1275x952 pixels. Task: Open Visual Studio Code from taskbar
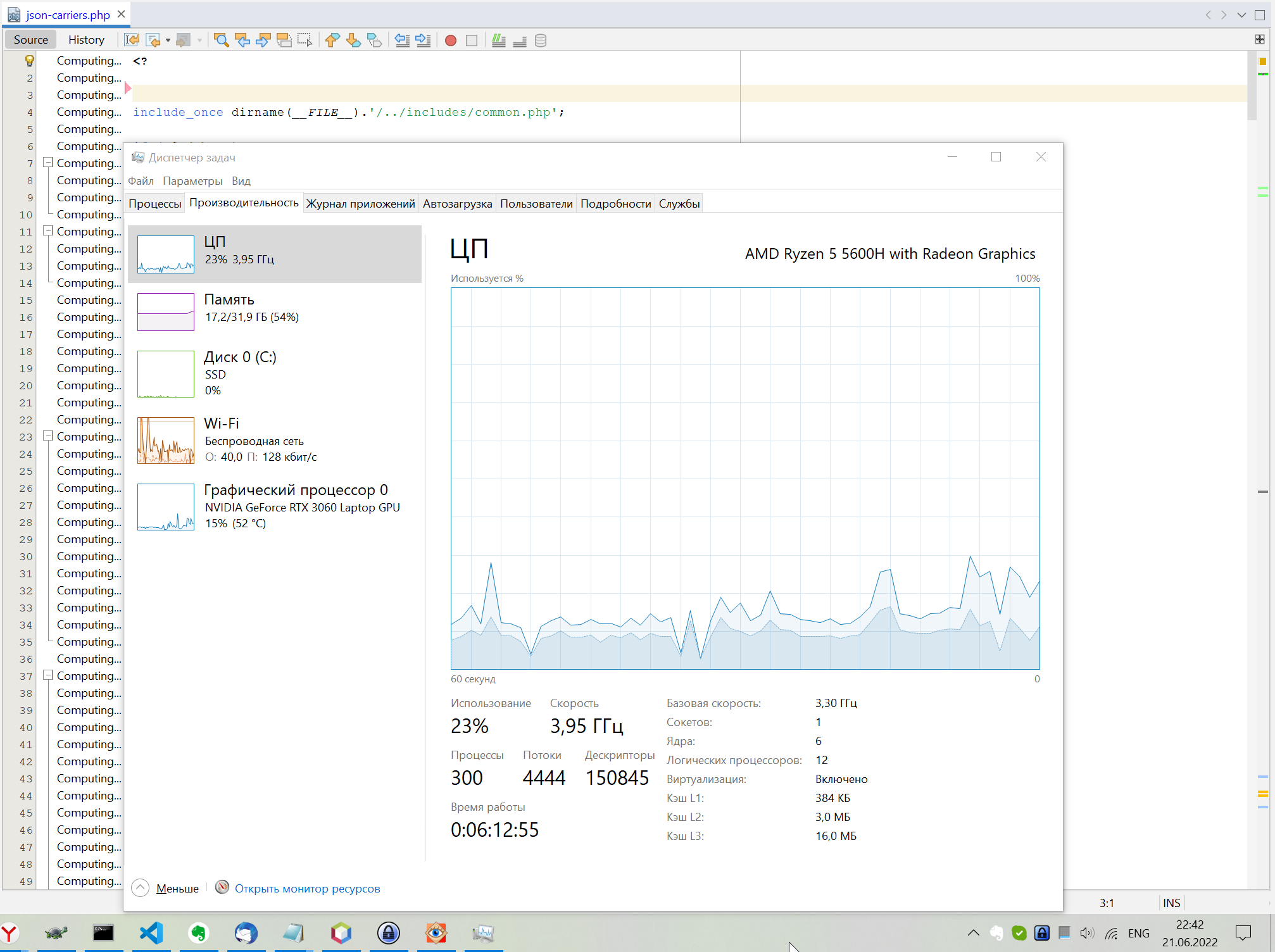151,932
